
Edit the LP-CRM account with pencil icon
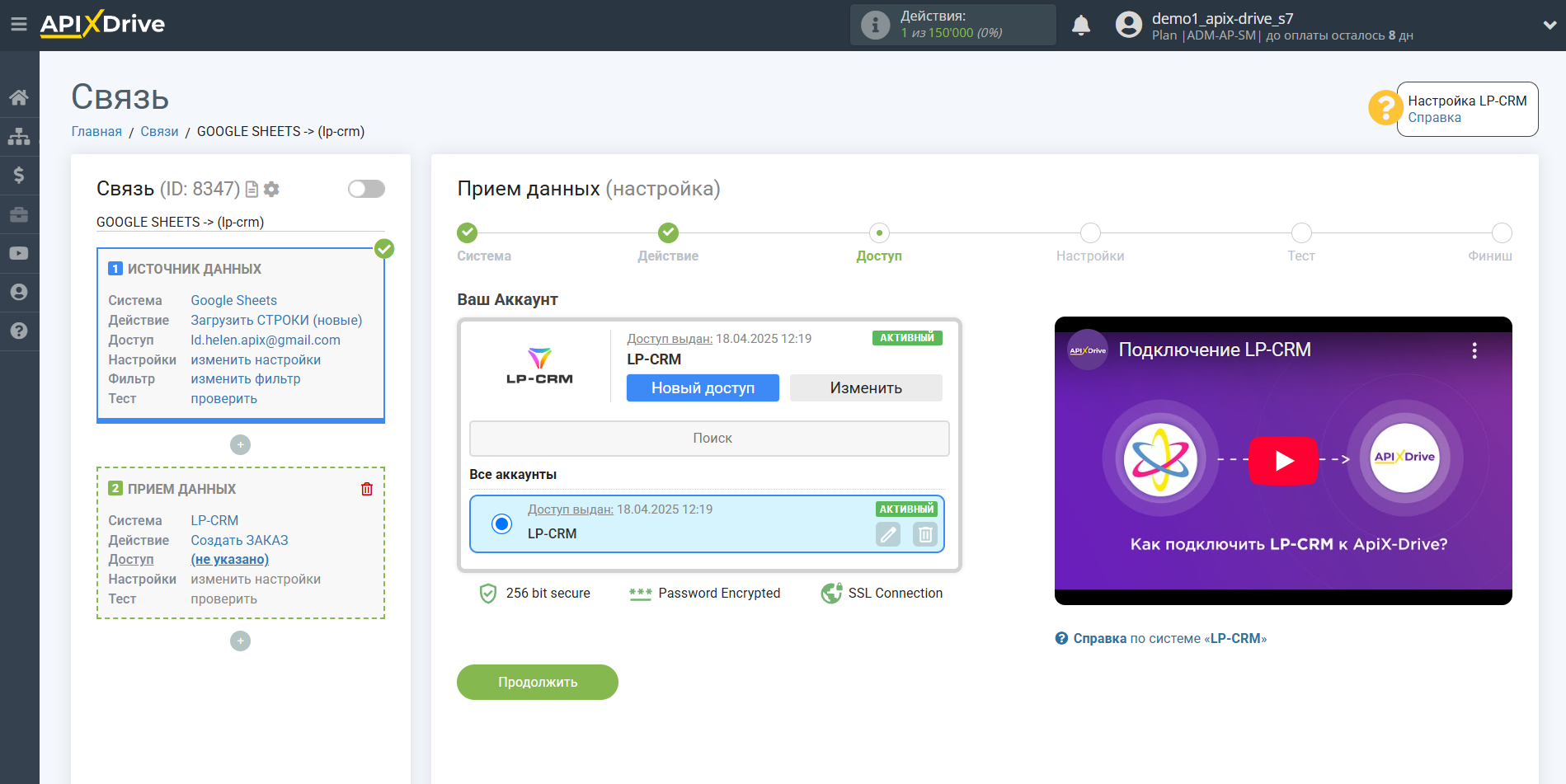(888, 534)
